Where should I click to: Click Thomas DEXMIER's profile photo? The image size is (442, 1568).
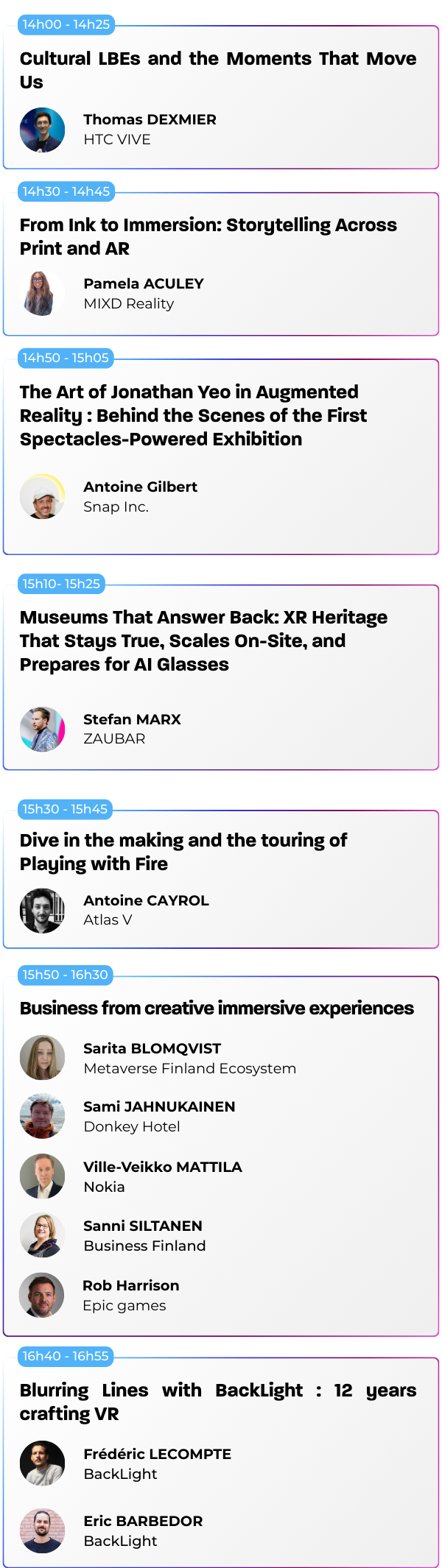pyautogui.click(x=42, y=130)
